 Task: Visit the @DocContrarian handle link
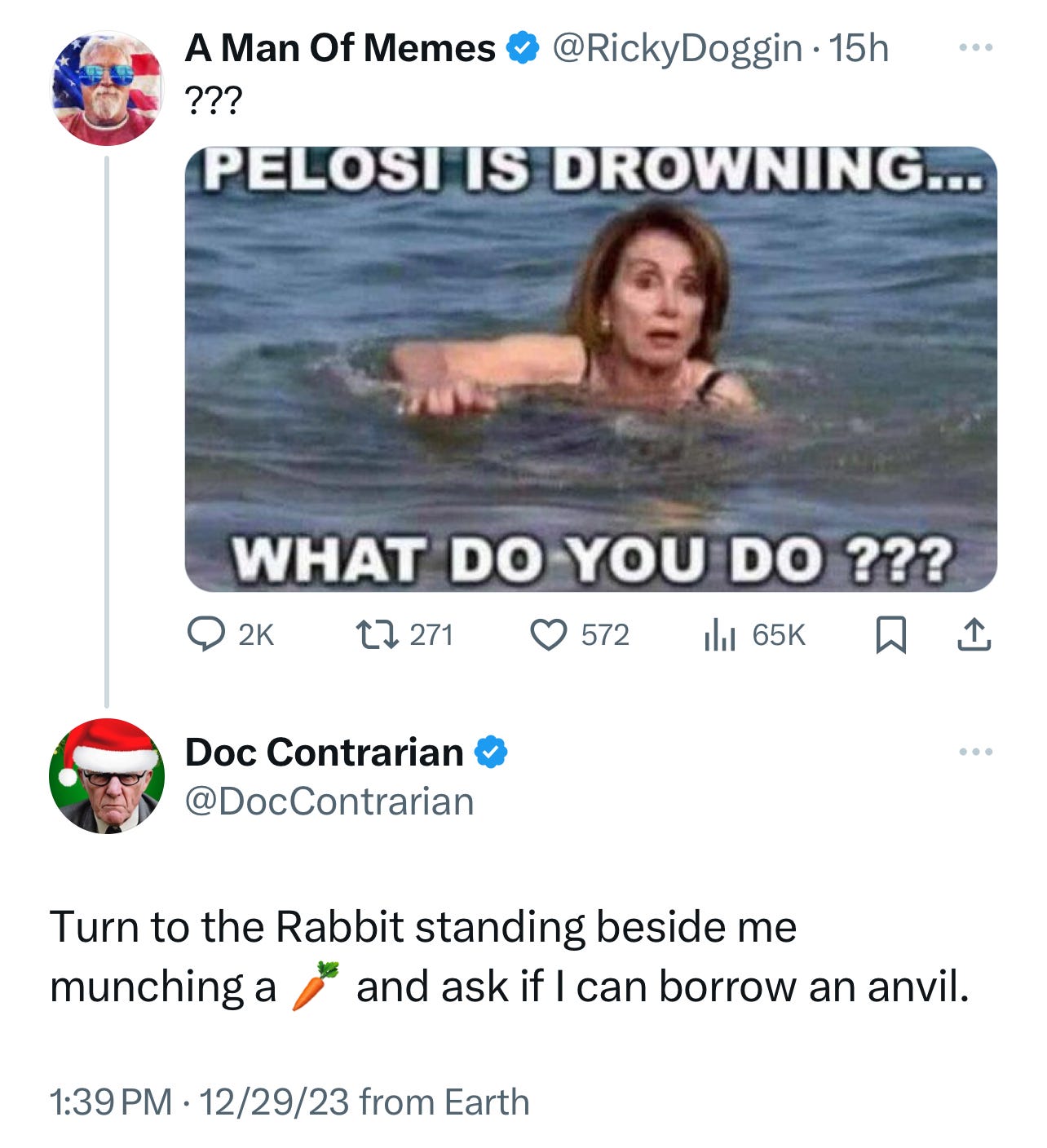[x=329, y=801]
